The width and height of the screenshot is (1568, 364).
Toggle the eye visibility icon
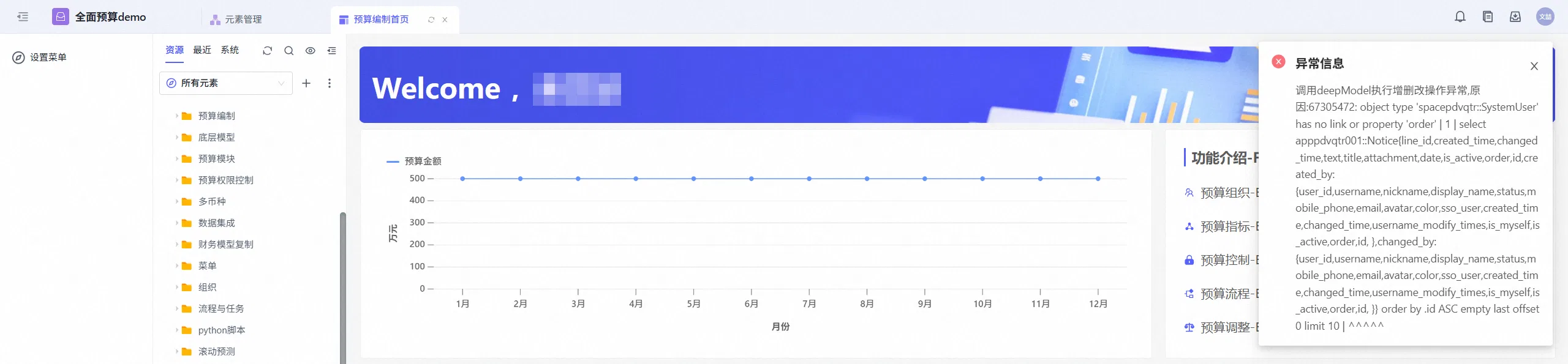[x=311, y=51]
